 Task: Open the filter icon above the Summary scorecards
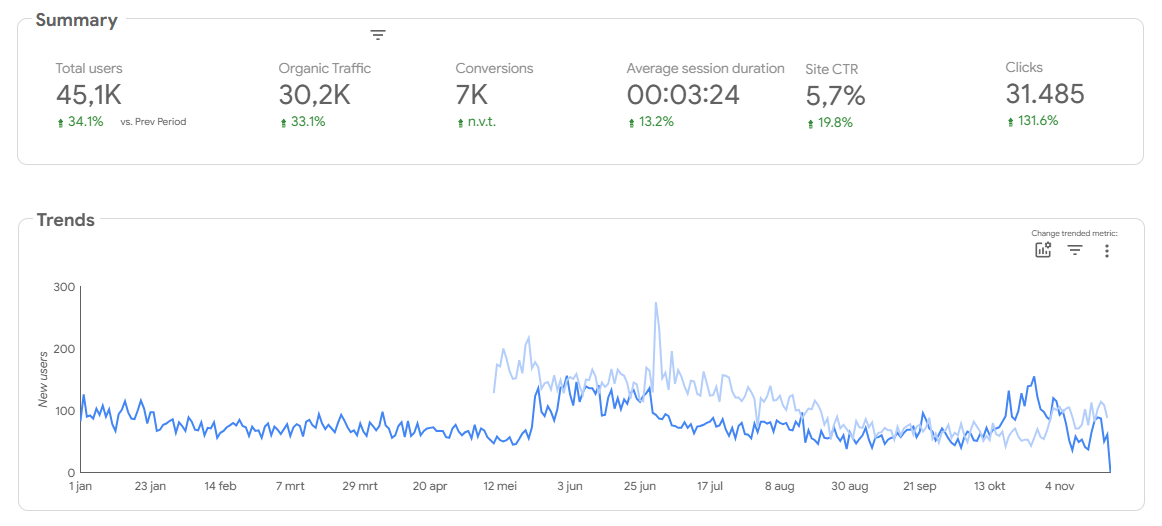pyautogui.click(x=378, y=35)
